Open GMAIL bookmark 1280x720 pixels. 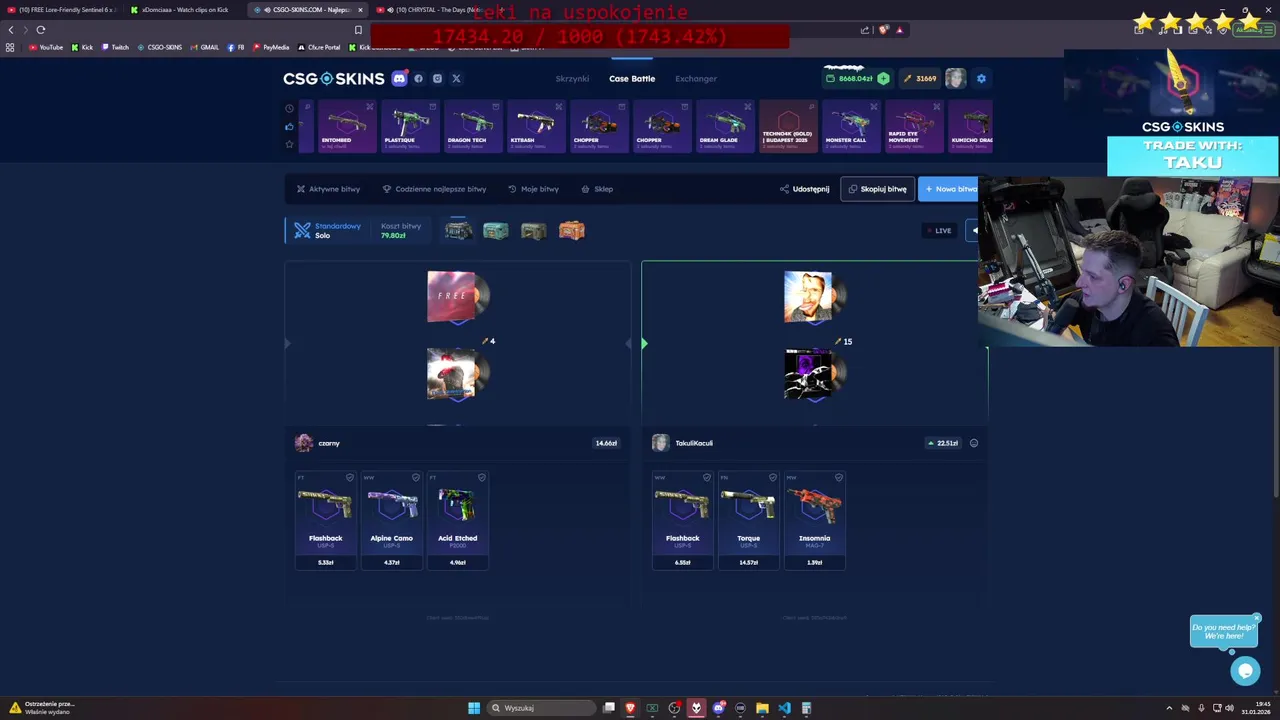tap(204, 47)
